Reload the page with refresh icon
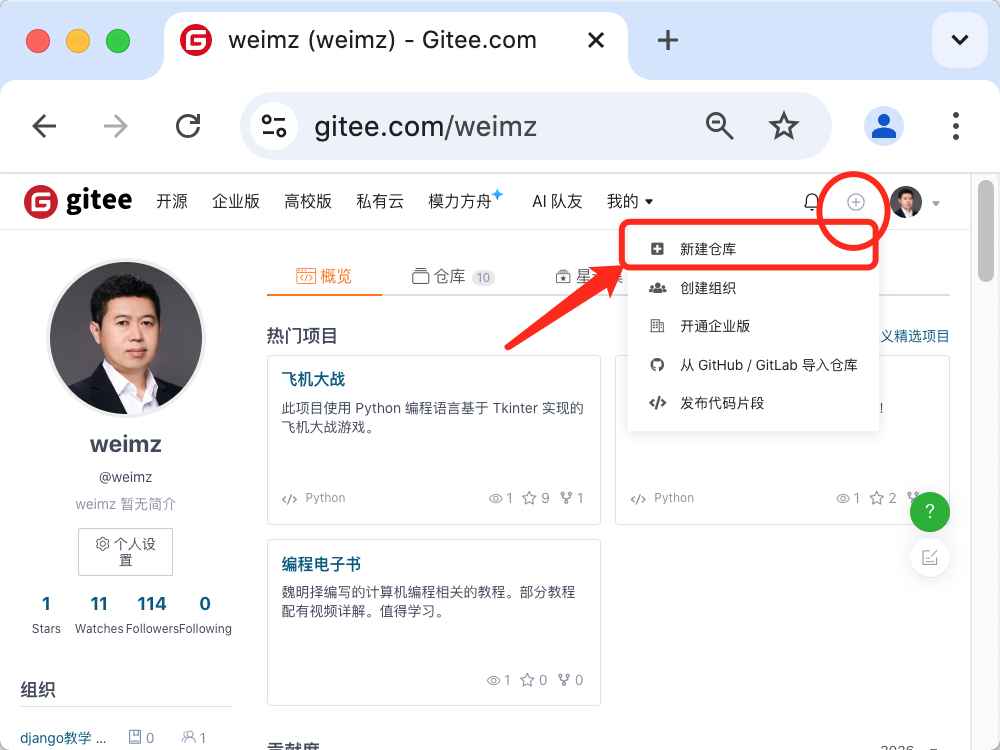 tap(188, 126)
